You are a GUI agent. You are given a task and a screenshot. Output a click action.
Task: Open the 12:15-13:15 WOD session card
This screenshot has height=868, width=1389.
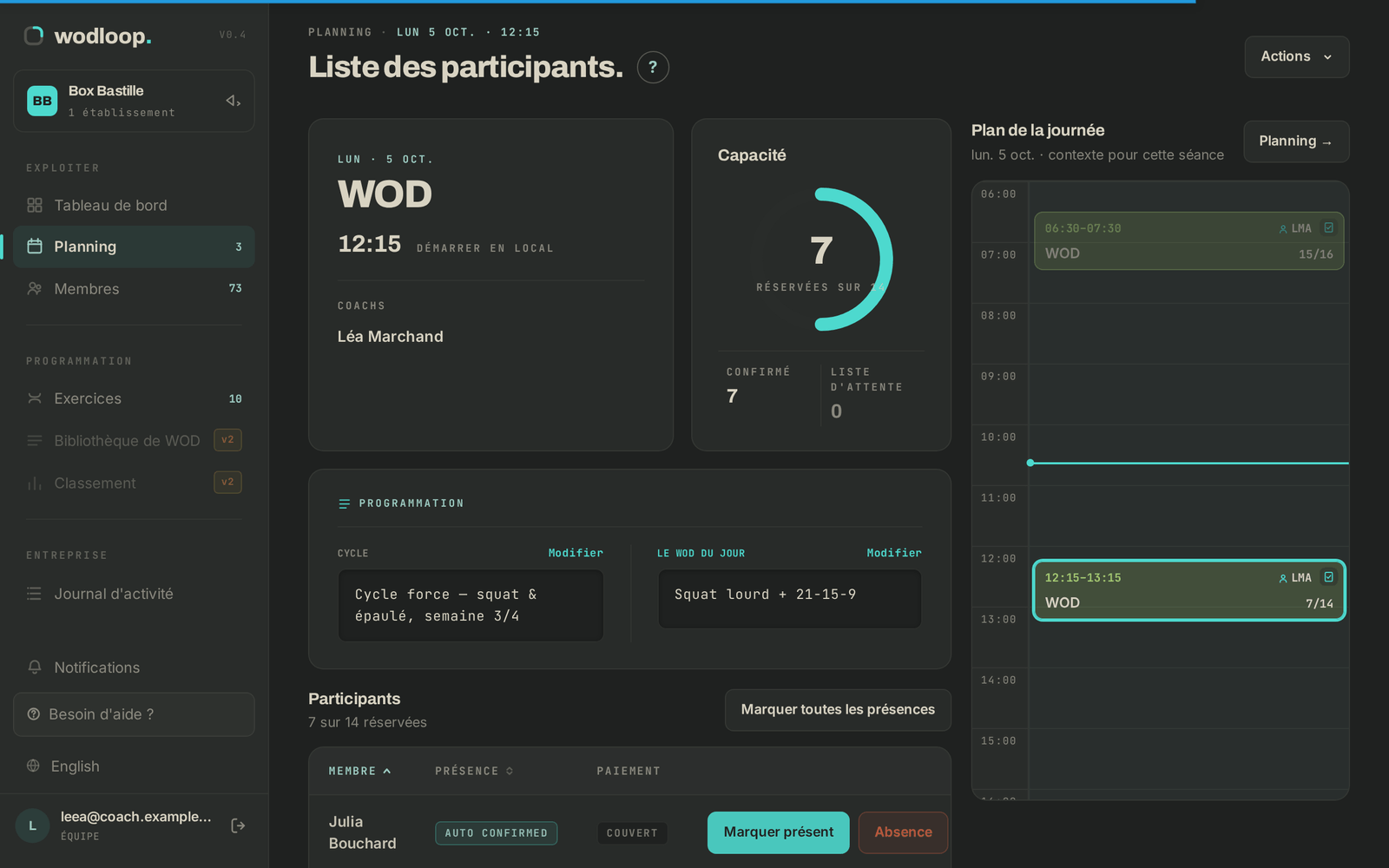click(1188, 590)
